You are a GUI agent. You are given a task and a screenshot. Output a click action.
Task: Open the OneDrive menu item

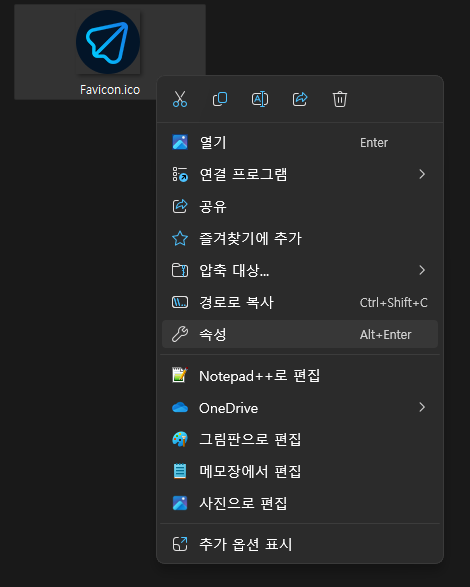tap(300, 408)
